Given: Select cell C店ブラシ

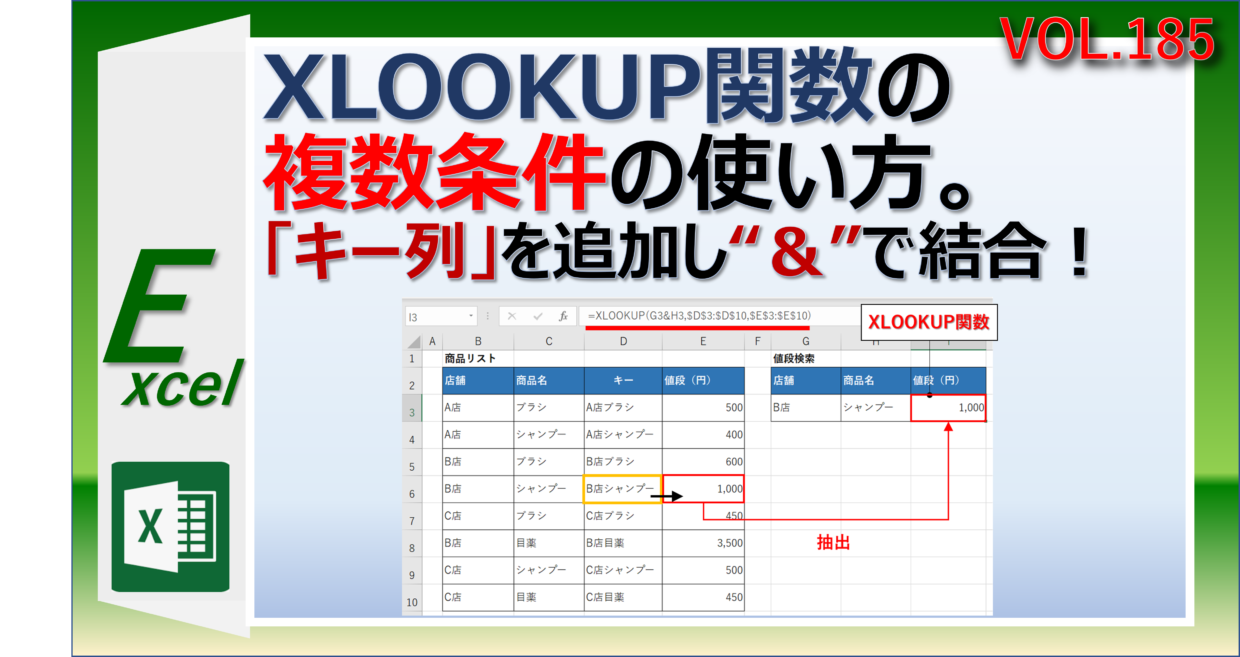Looking at the screenshot, I should (x=623, y=516).
